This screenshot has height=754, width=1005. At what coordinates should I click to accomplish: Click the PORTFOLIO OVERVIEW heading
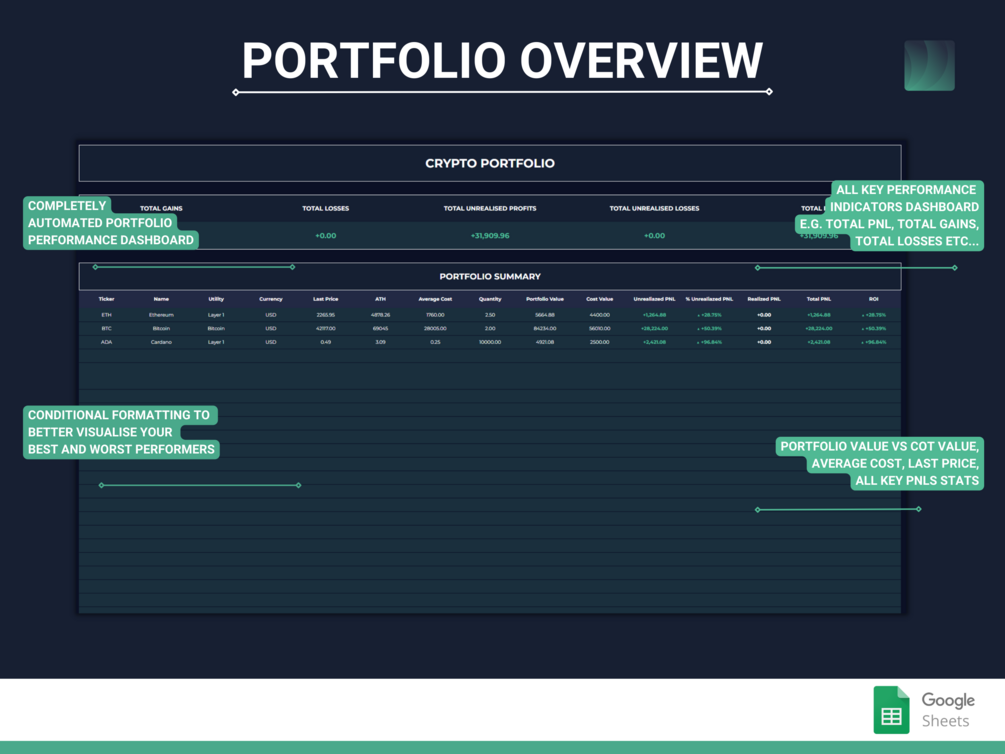click(x=502, y=61)
